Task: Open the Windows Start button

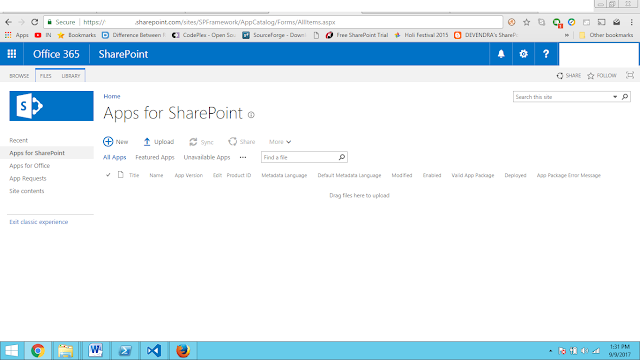Action: point(12,351)
